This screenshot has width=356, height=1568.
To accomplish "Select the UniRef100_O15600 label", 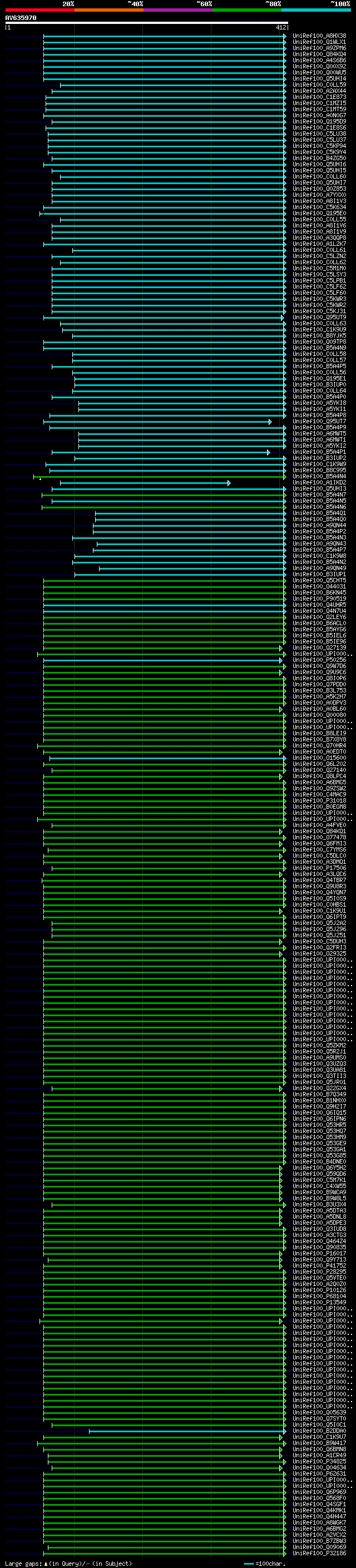I will (319, 759).
